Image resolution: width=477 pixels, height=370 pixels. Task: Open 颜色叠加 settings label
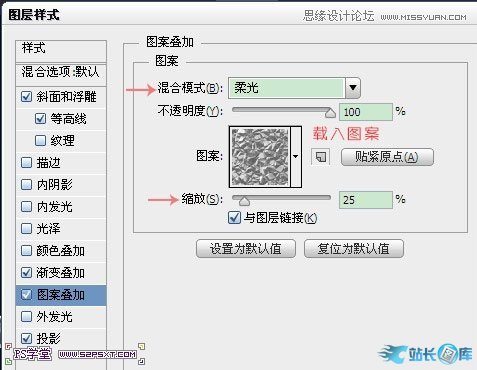tap(61, 250)
